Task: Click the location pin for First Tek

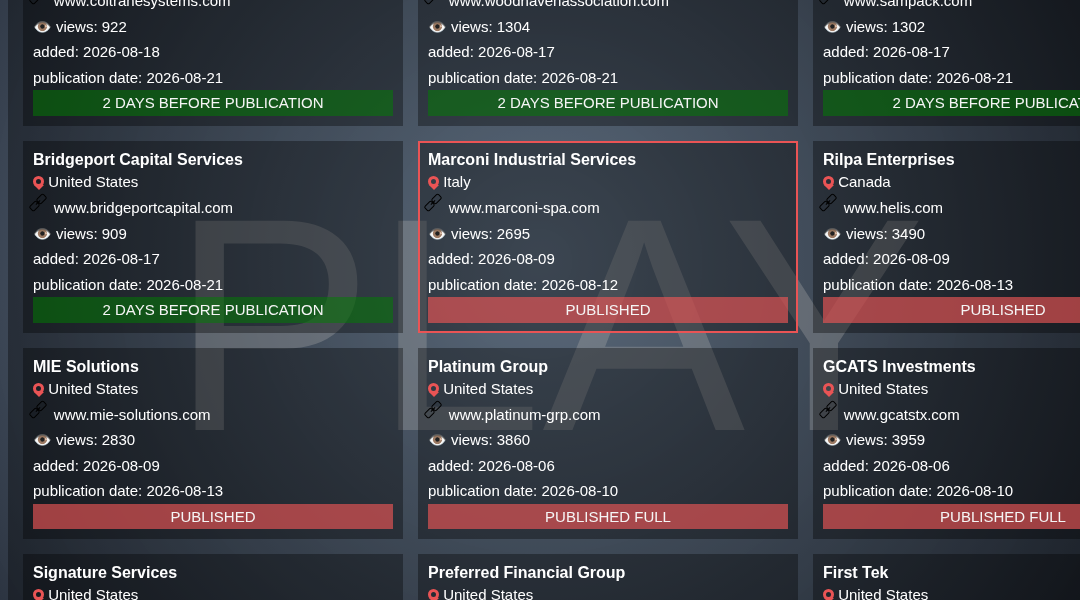Action: 829,594
